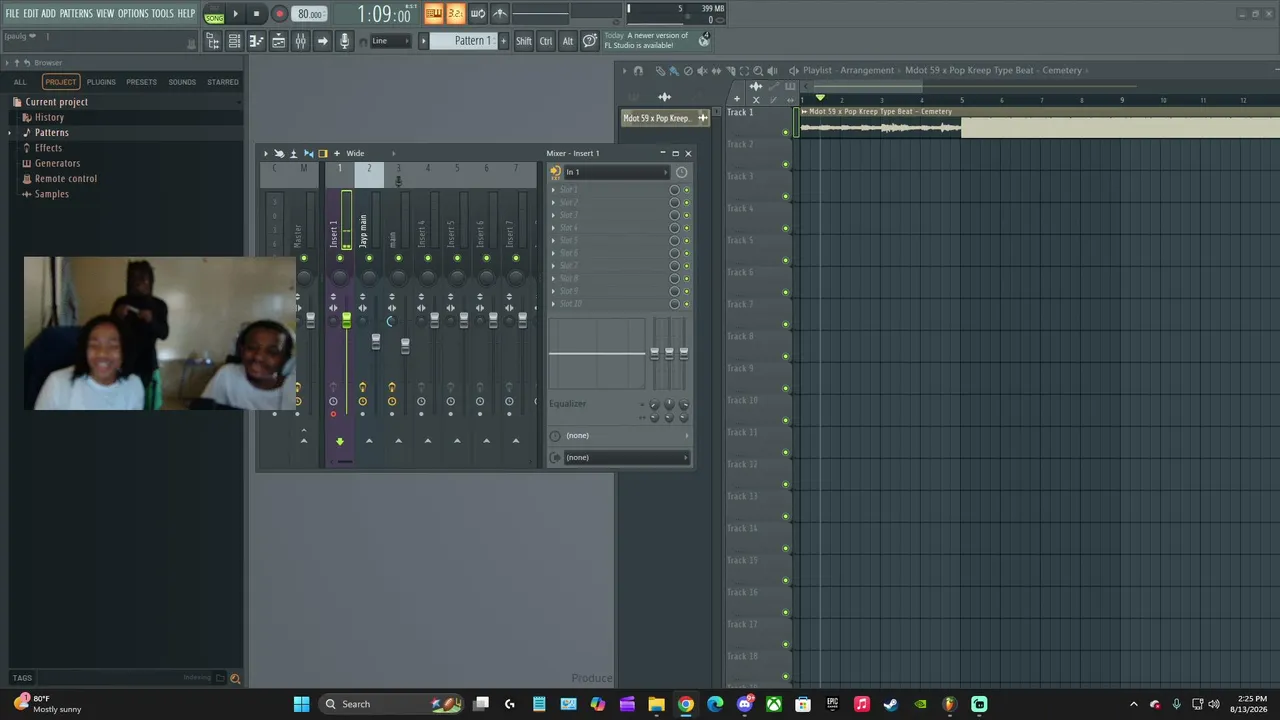The height and width of the screenshot is (720, 1280).
Task: Expand effect Slot 1 arrow in mixer
Action: pos(554,190)
